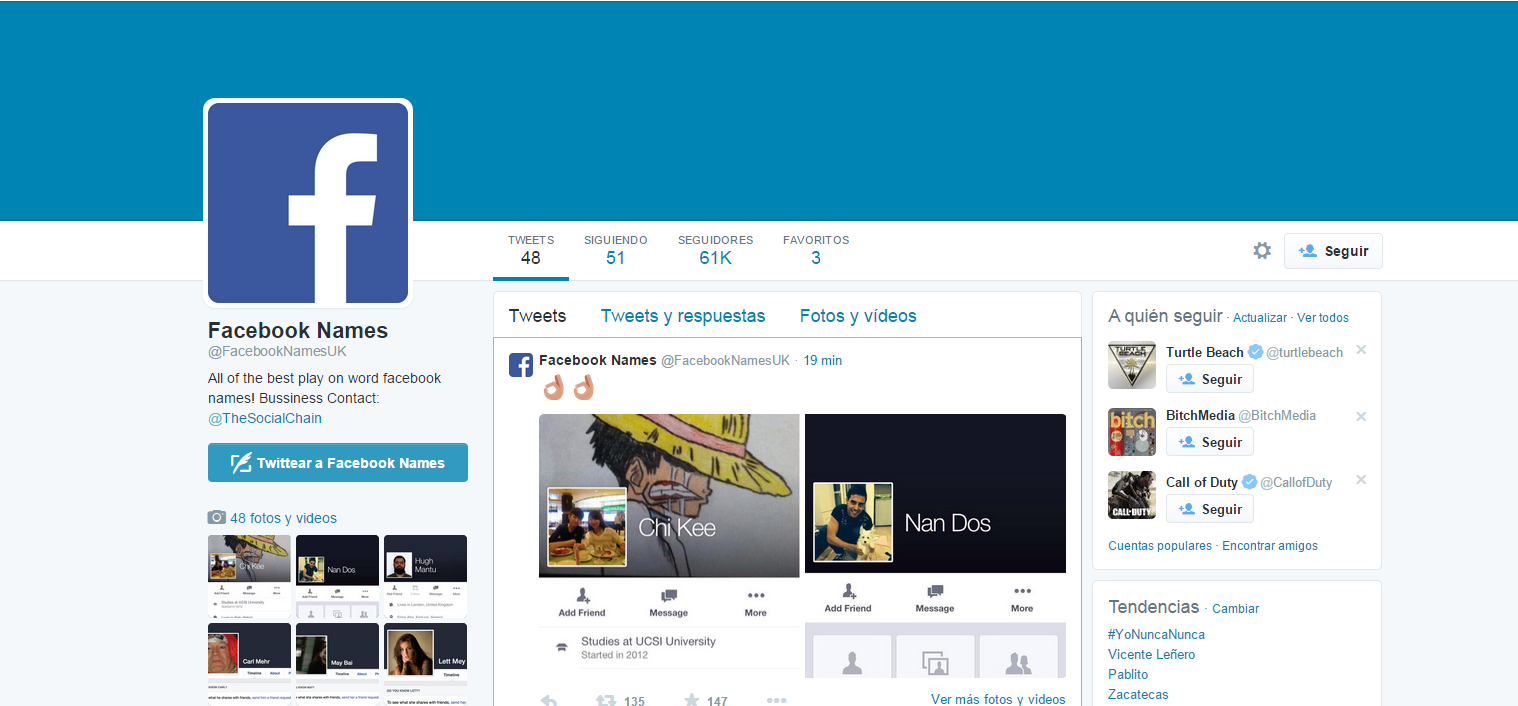The height and width of the screenshot is (706, 1518).
Task: Open the settings gear icon next to Seguir
Action: tap(1262, 251)
